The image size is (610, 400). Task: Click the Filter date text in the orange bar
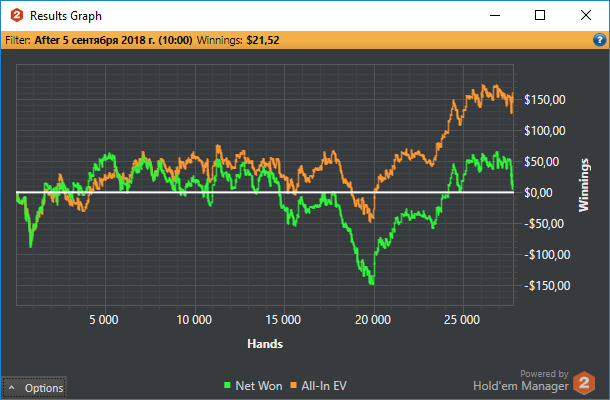coord(113,40)
